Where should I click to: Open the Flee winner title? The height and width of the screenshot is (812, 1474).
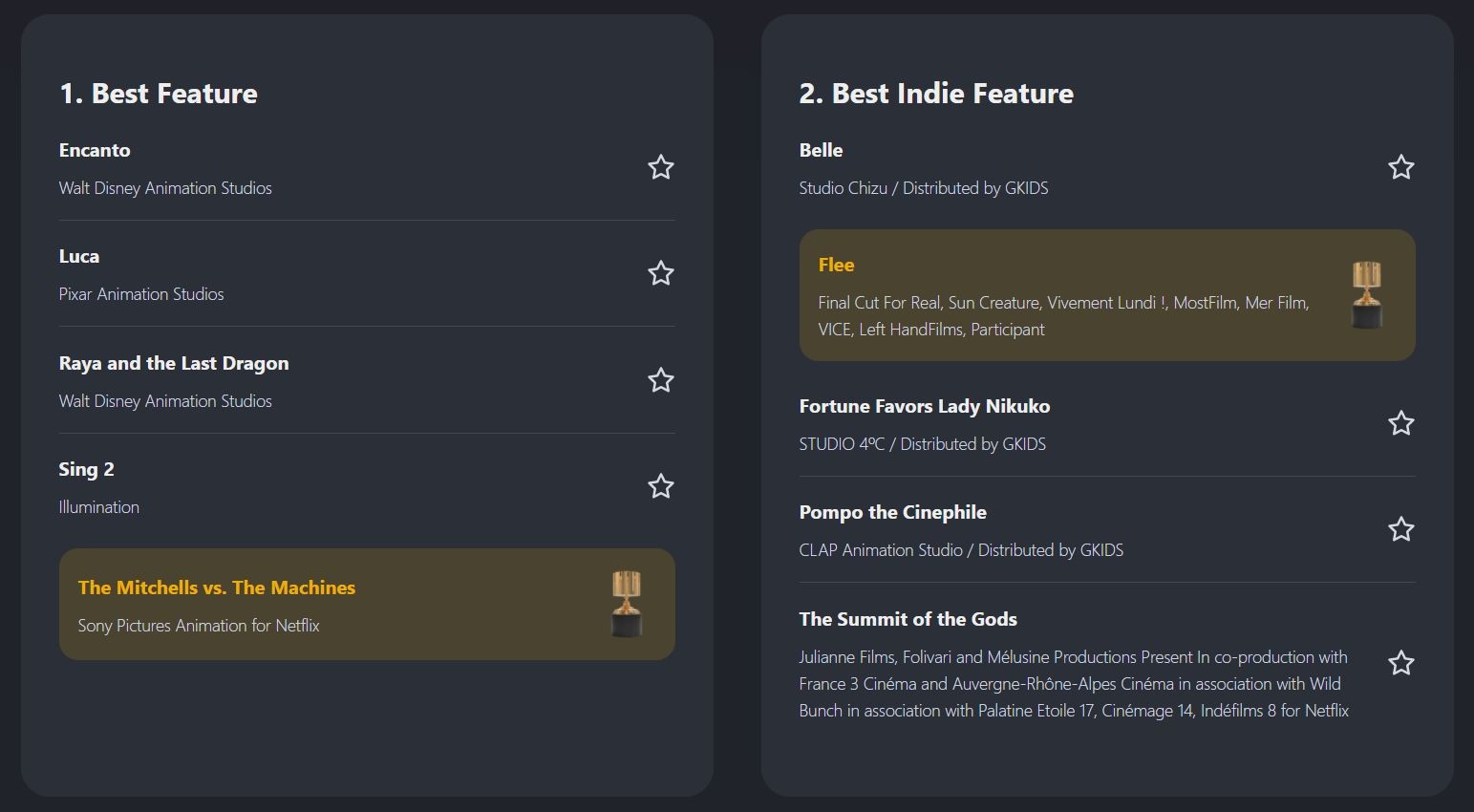[836, 265]
